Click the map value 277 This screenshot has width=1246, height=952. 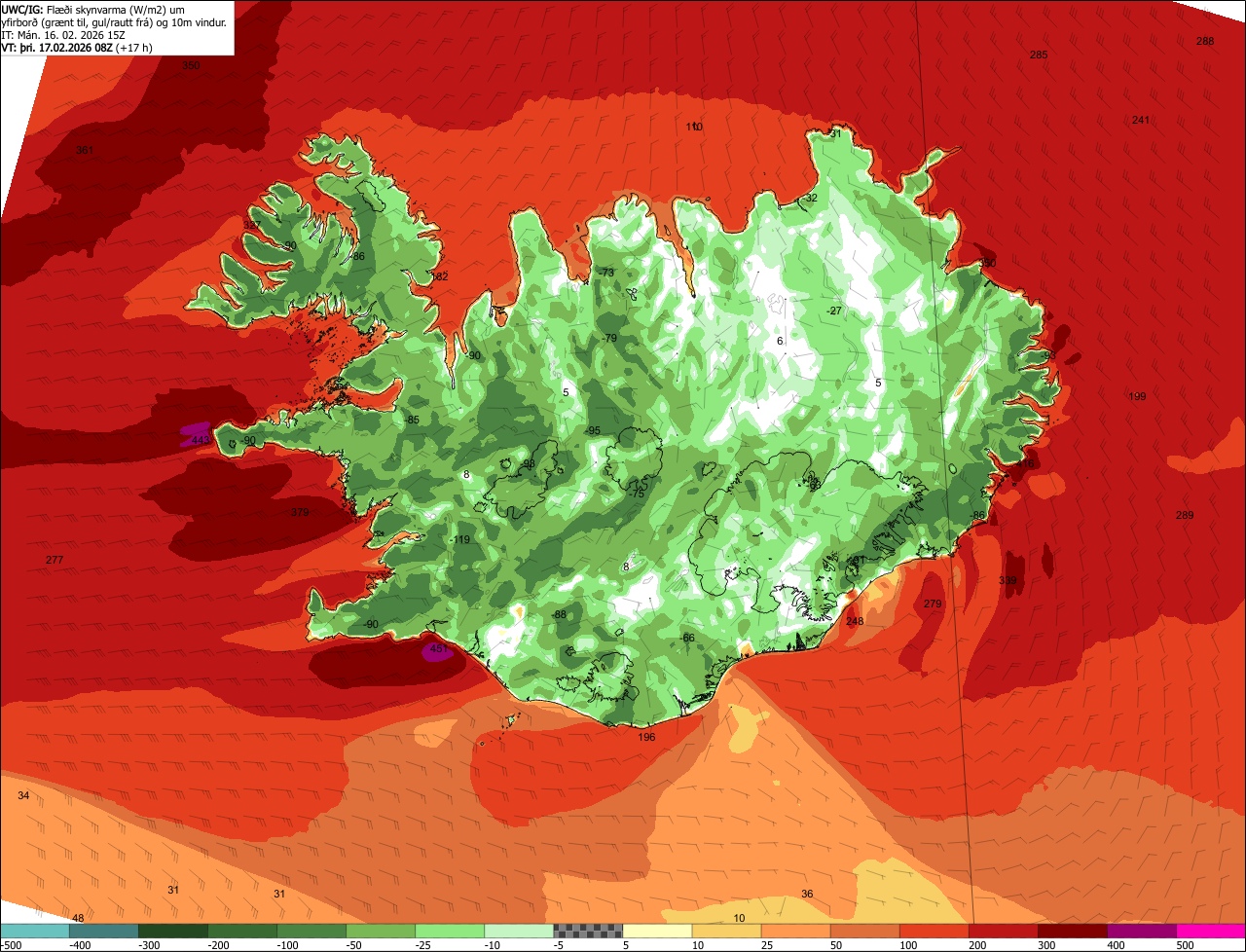pos(55,560)
